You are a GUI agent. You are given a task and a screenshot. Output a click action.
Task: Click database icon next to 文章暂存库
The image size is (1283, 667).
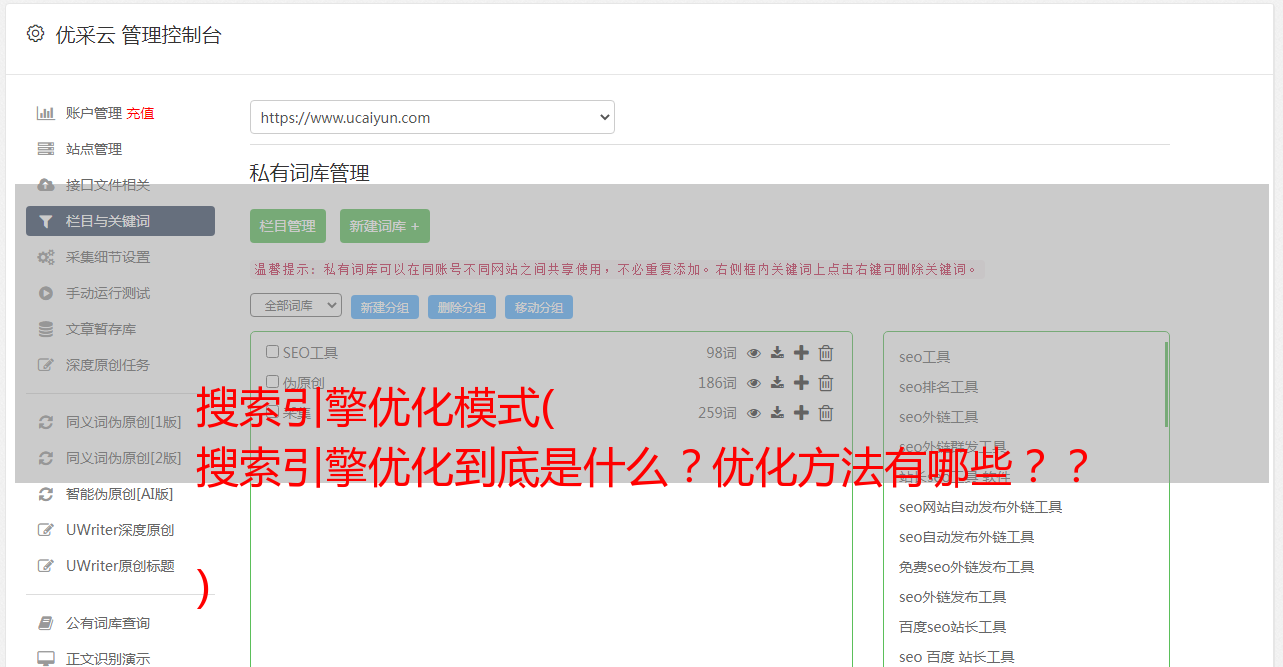[x=46, y=329]
